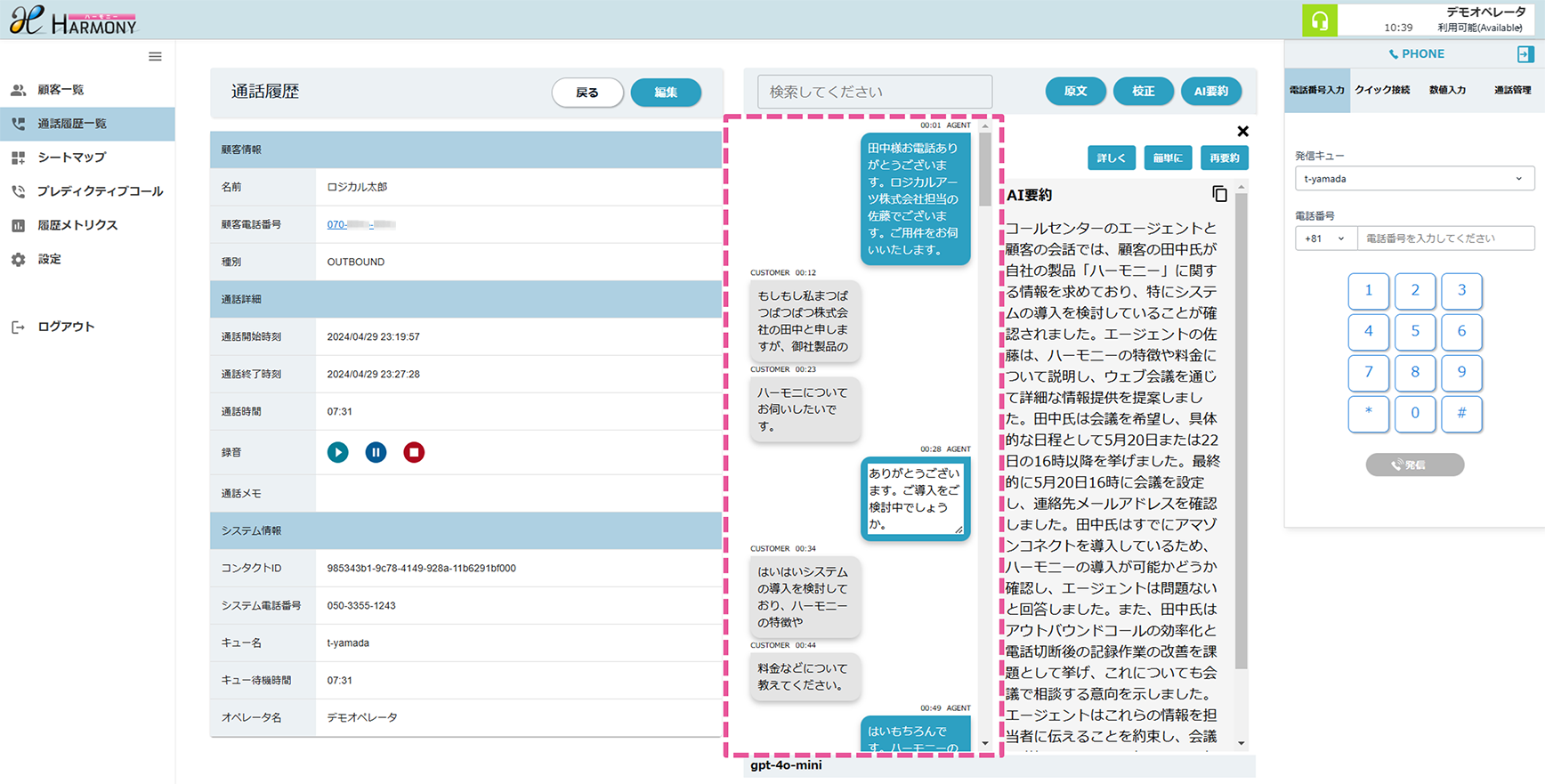Stop the call recording playback
The height and width of the screenshot is (784, 1545).
pos(414,452)
